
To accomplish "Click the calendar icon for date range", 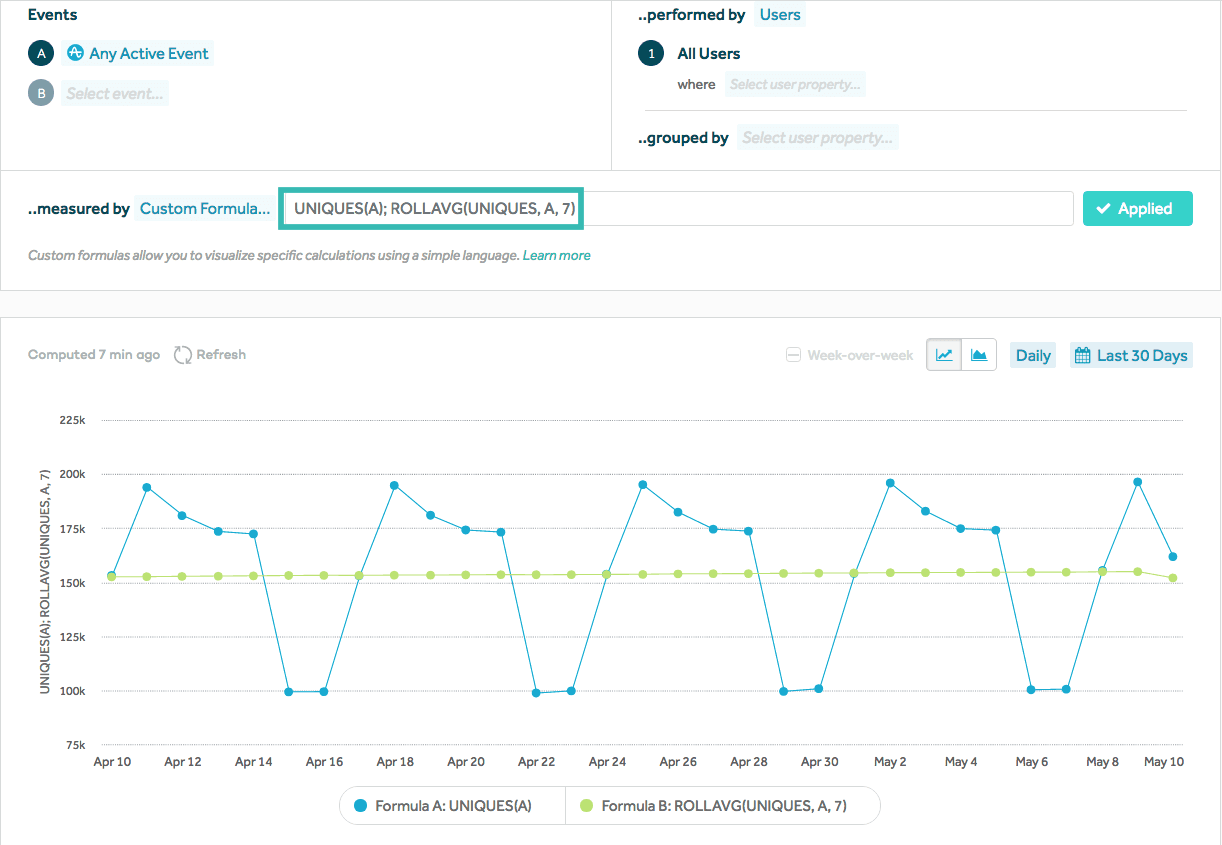I will [1082, 355].
